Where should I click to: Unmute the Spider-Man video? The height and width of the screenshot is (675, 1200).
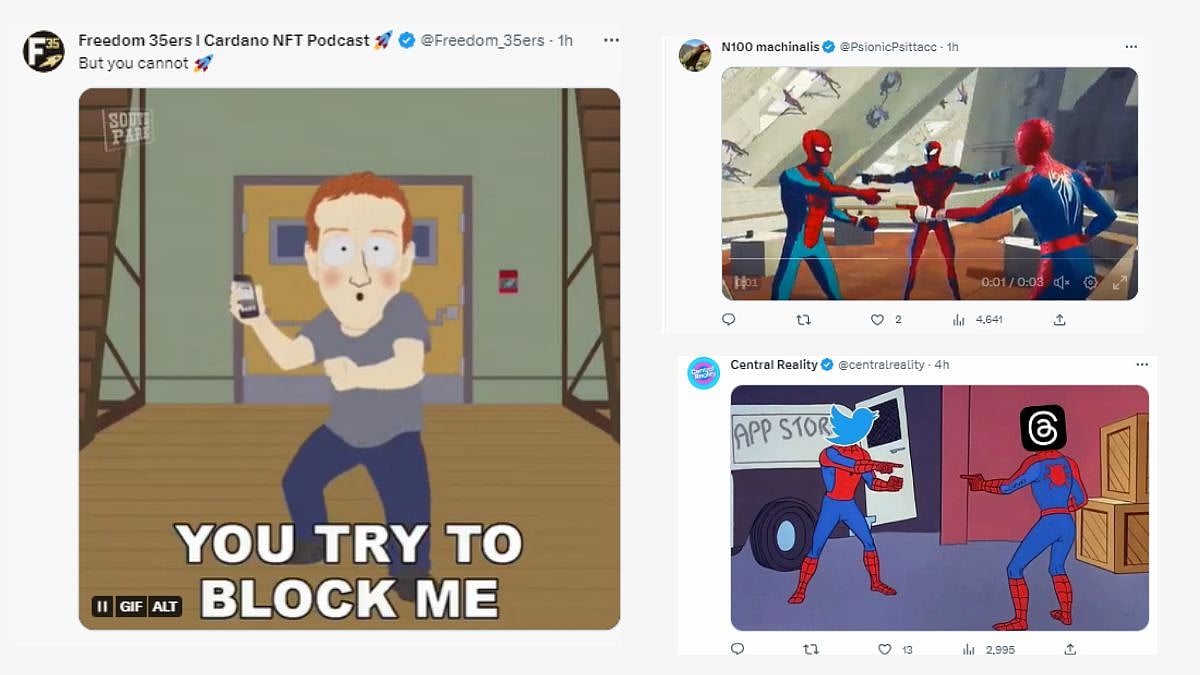pos(1061,283)
